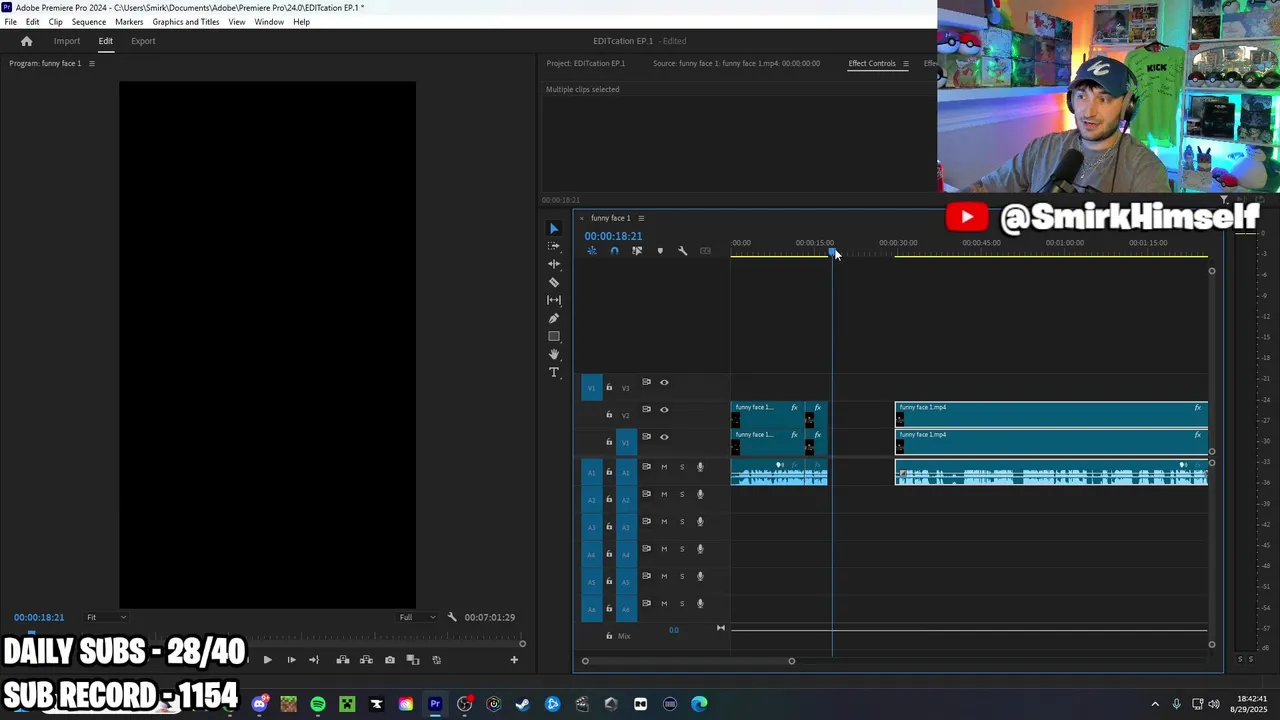Click the Lift button in Program monitor
Image resolution: width=1280 pixels, height=720 pixels.
tap(343, 660)
